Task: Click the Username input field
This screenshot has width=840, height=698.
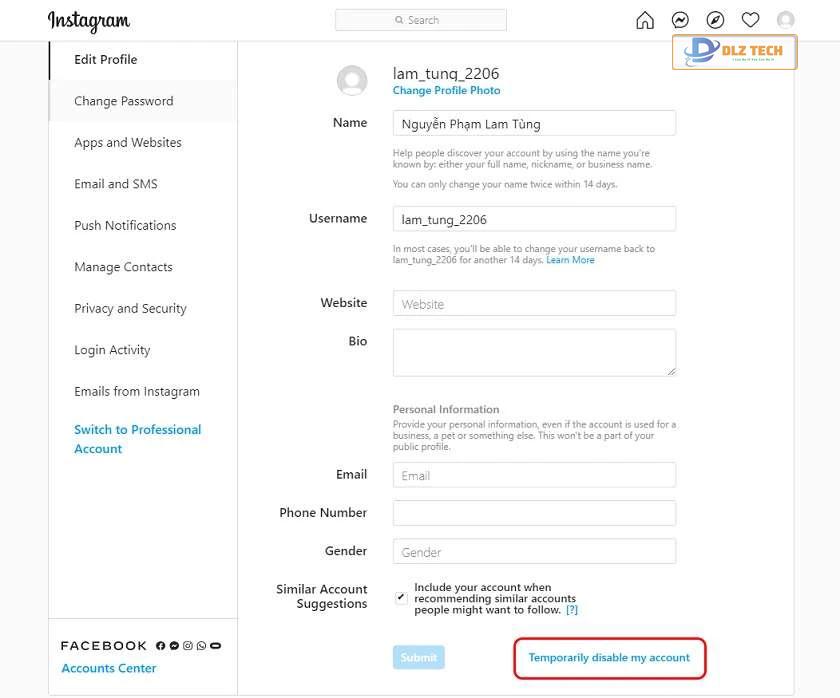Action: [x=534, y=219]
